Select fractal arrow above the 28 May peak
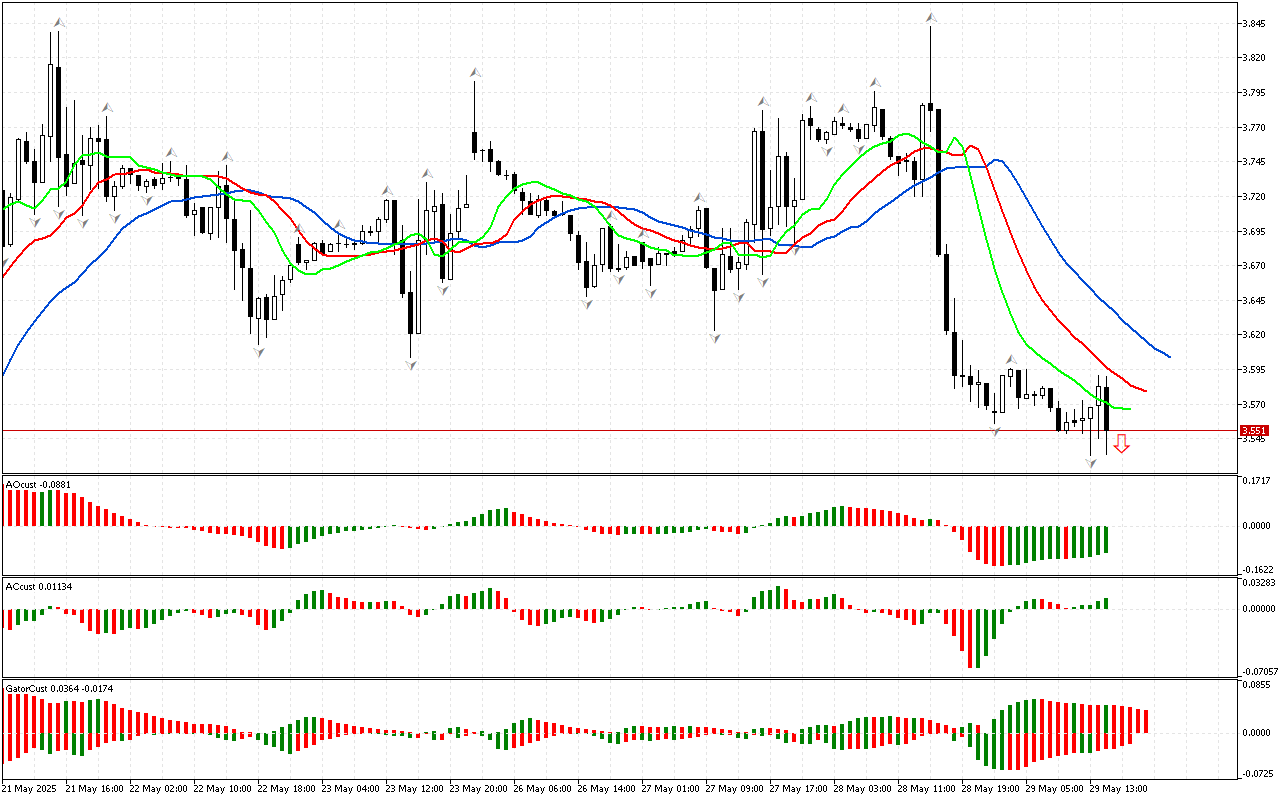 [931, 18]
